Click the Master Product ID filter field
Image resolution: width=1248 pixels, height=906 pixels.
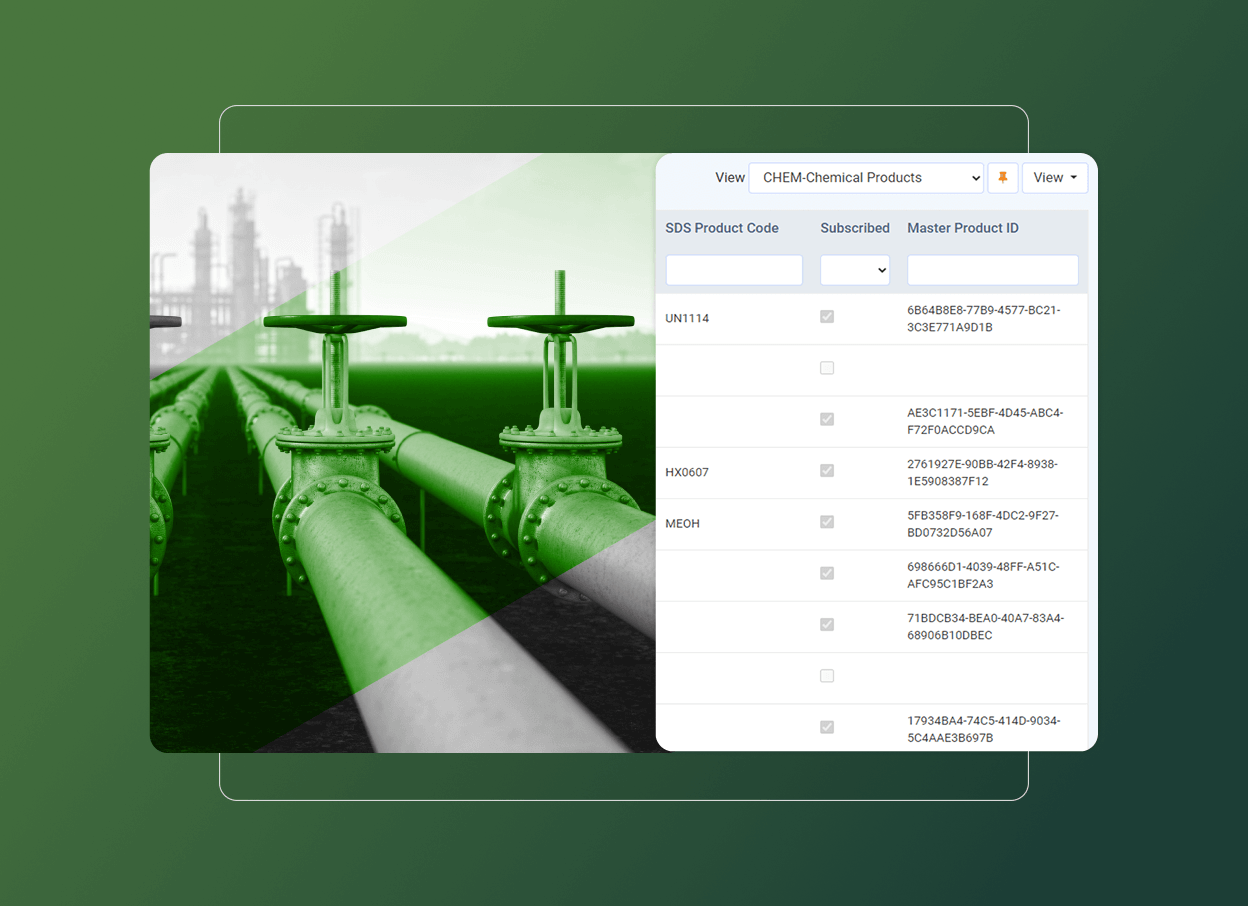click(x=992, y=270)
